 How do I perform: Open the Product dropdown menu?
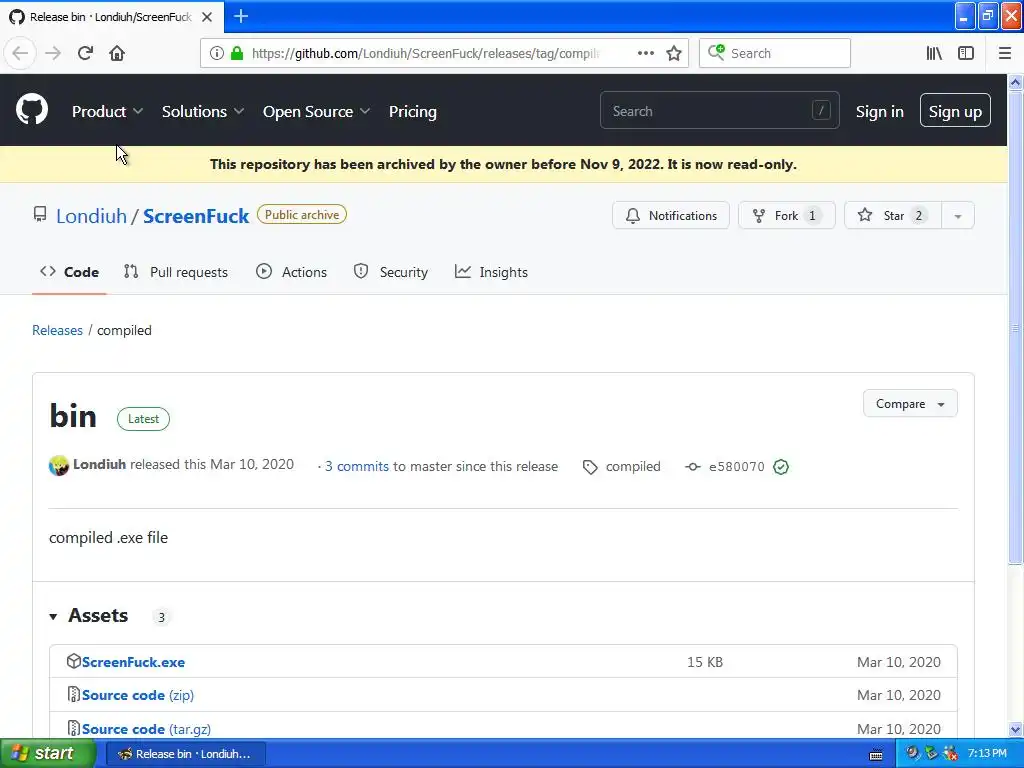107,112
